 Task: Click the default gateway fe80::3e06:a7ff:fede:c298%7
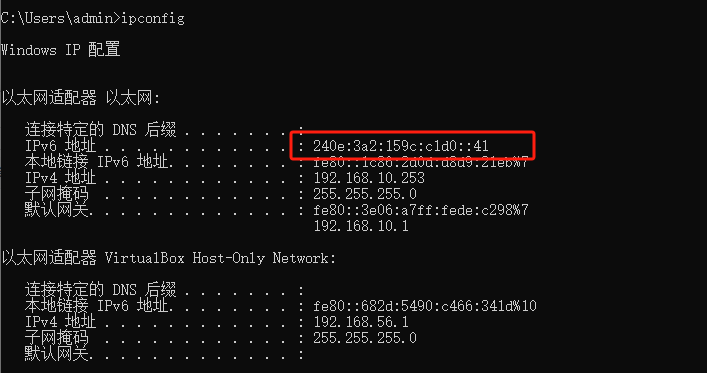click(421, 210)
